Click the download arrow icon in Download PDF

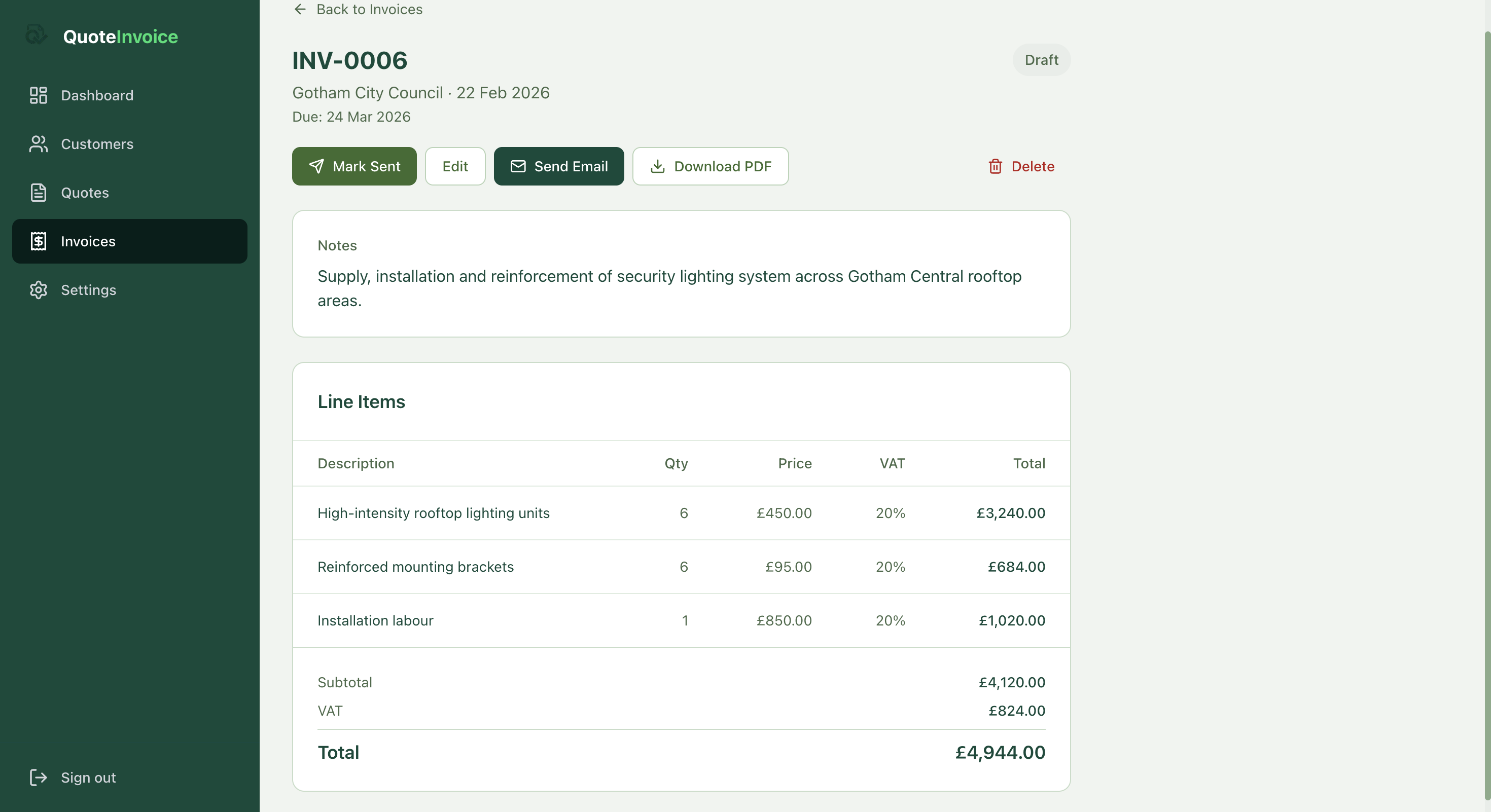(x=657, y=166)
